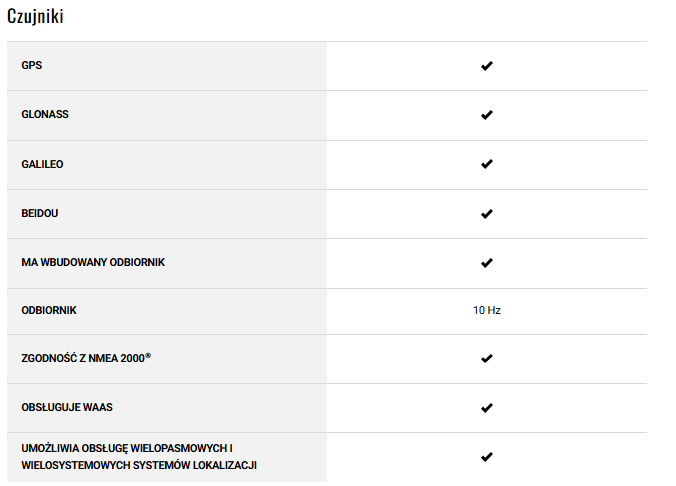The height and width of the screenshot is (486, 676).
Task: Click the checkmark in the GPS row
Action: click(x=487, y=66)
